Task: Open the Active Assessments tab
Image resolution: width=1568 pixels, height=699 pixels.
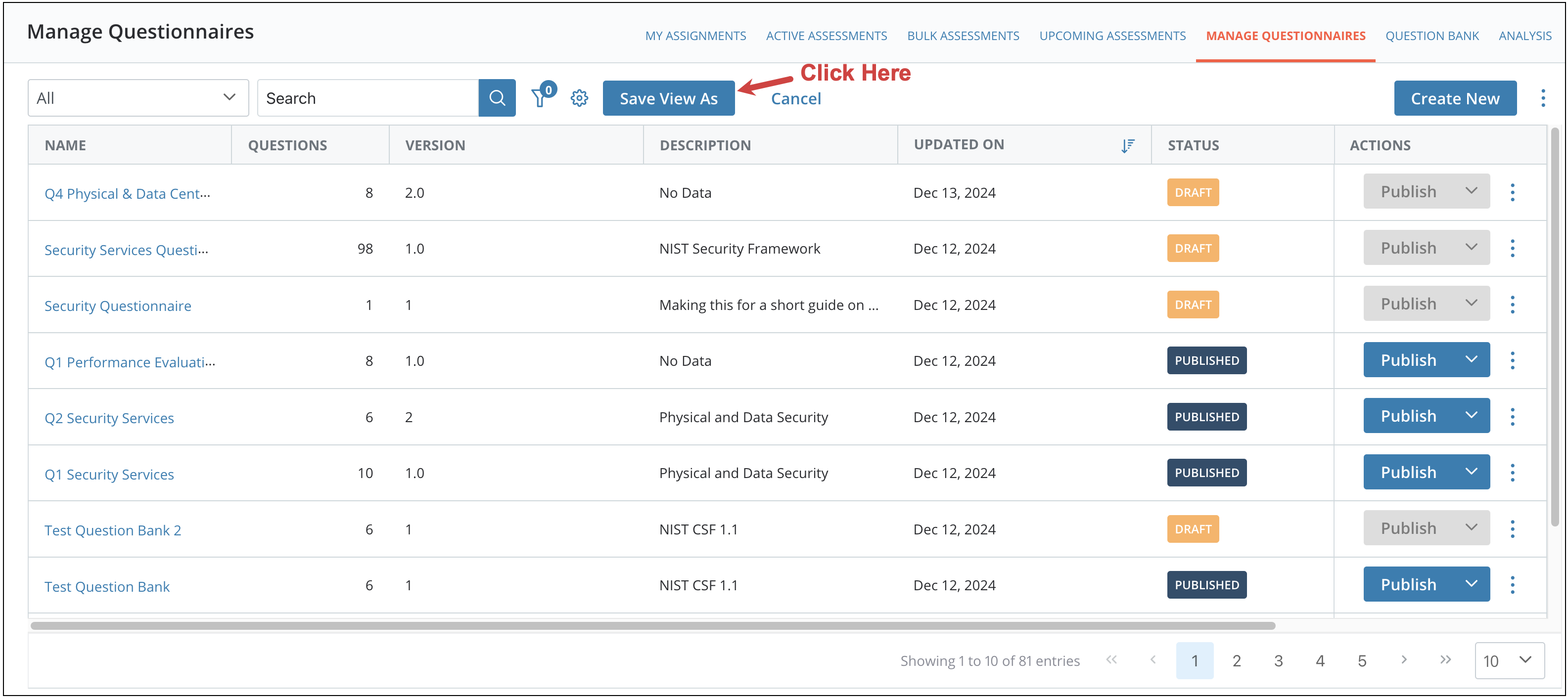Action: 826,36
